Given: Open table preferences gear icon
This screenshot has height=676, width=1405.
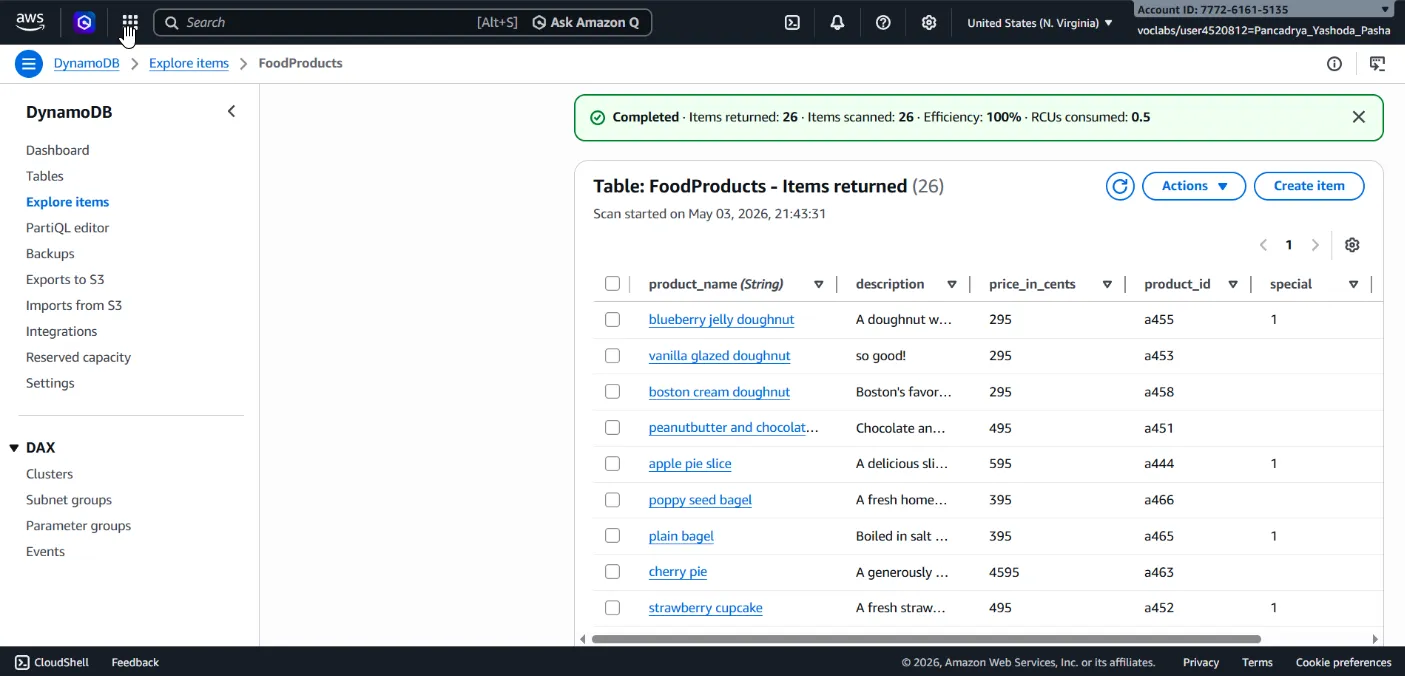Looking at the screenshot, I should (x=1352, y=245).
